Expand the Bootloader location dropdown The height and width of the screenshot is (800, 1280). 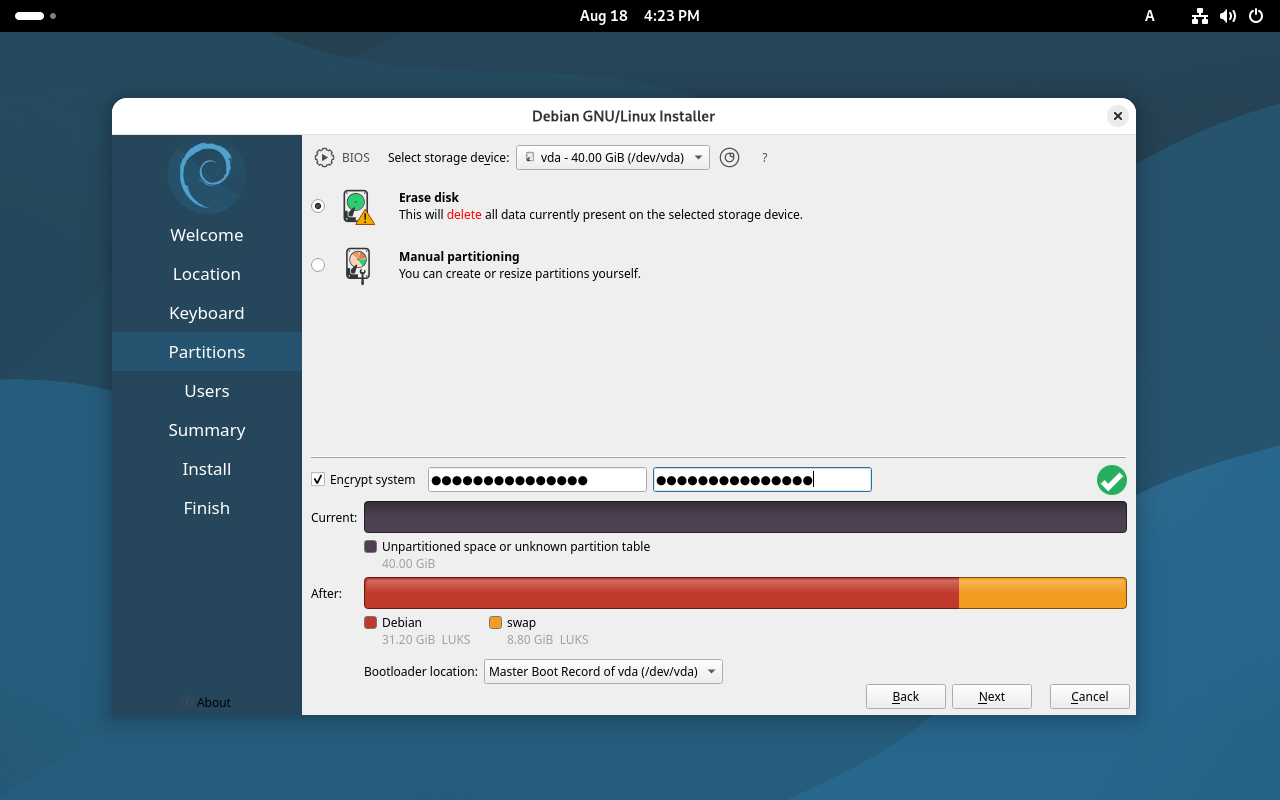[x=603, y=672]
